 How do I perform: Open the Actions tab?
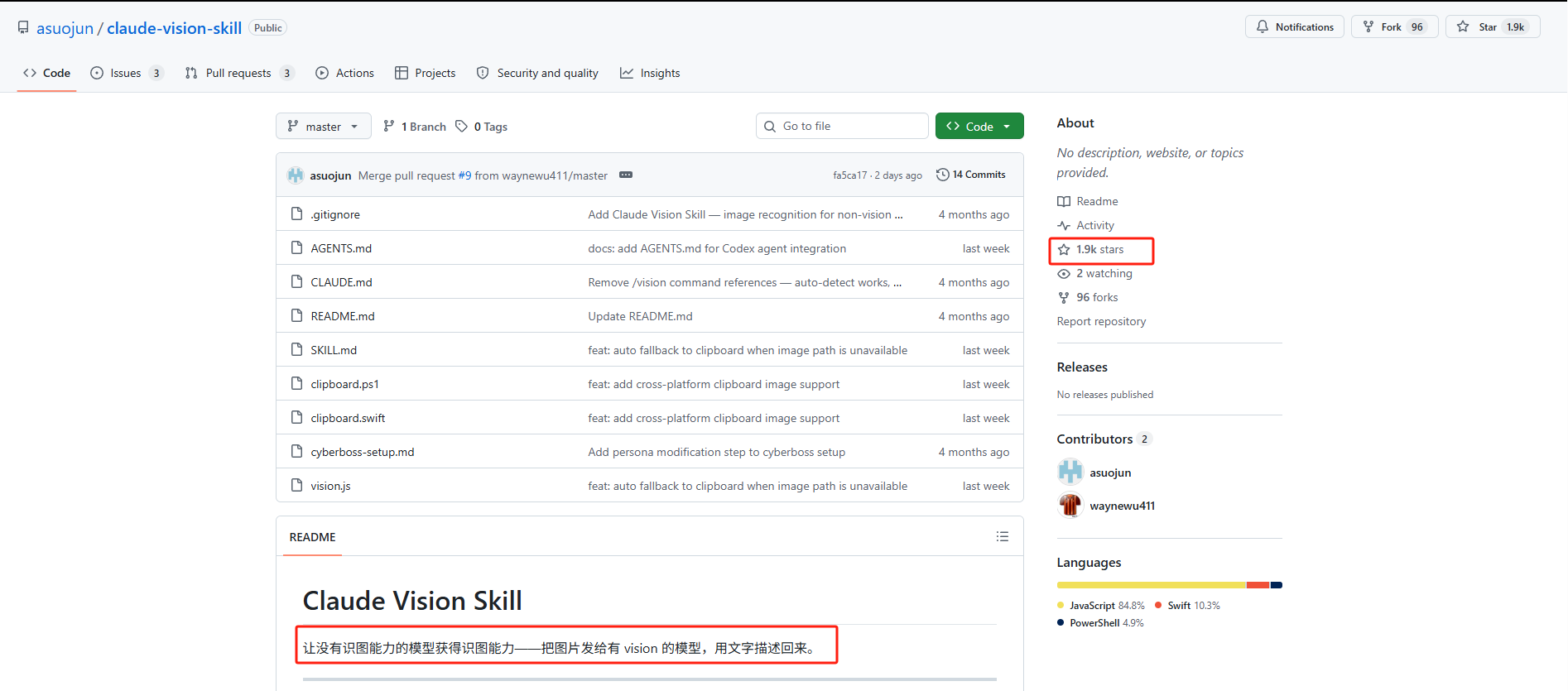click(x=345, y=73)
